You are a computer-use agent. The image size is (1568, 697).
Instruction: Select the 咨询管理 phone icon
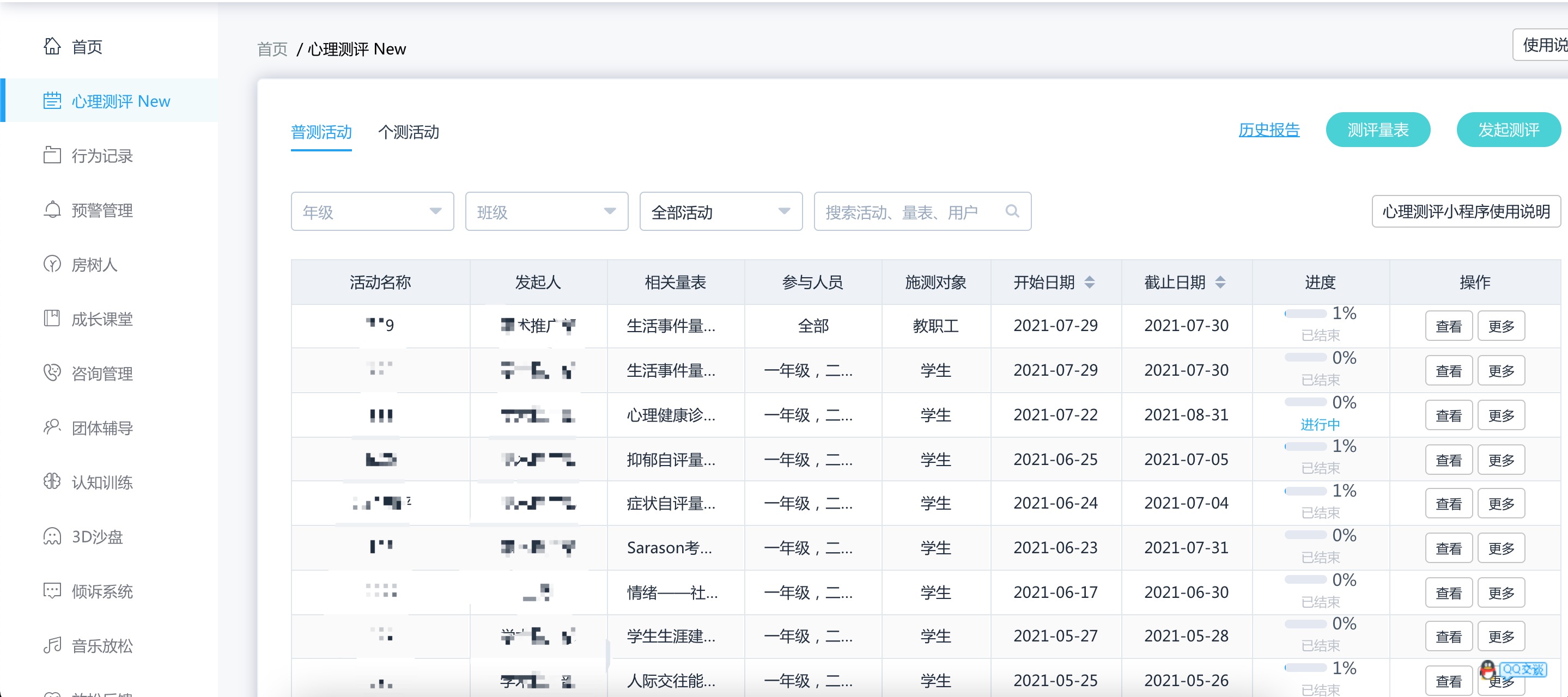click(x=52, y=372)
